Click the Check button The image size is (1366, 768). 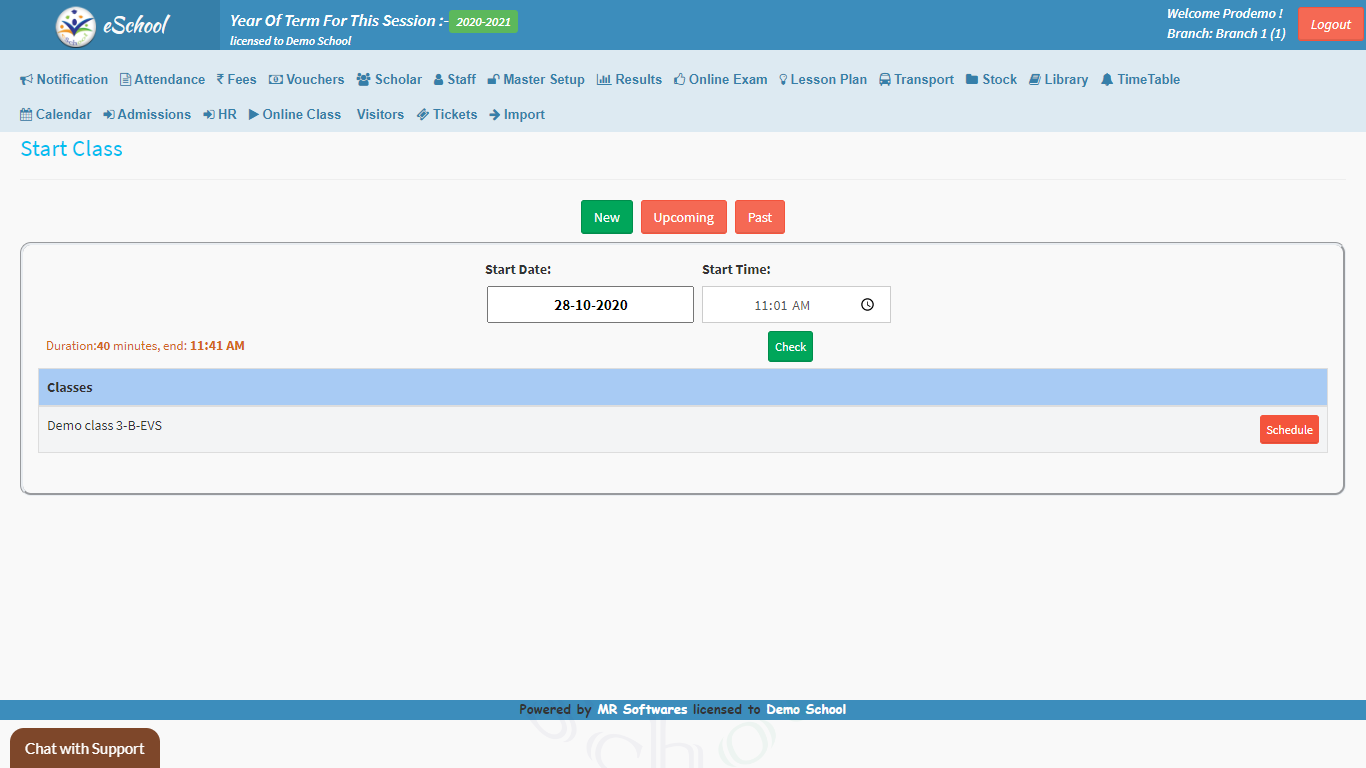(790, 347)
